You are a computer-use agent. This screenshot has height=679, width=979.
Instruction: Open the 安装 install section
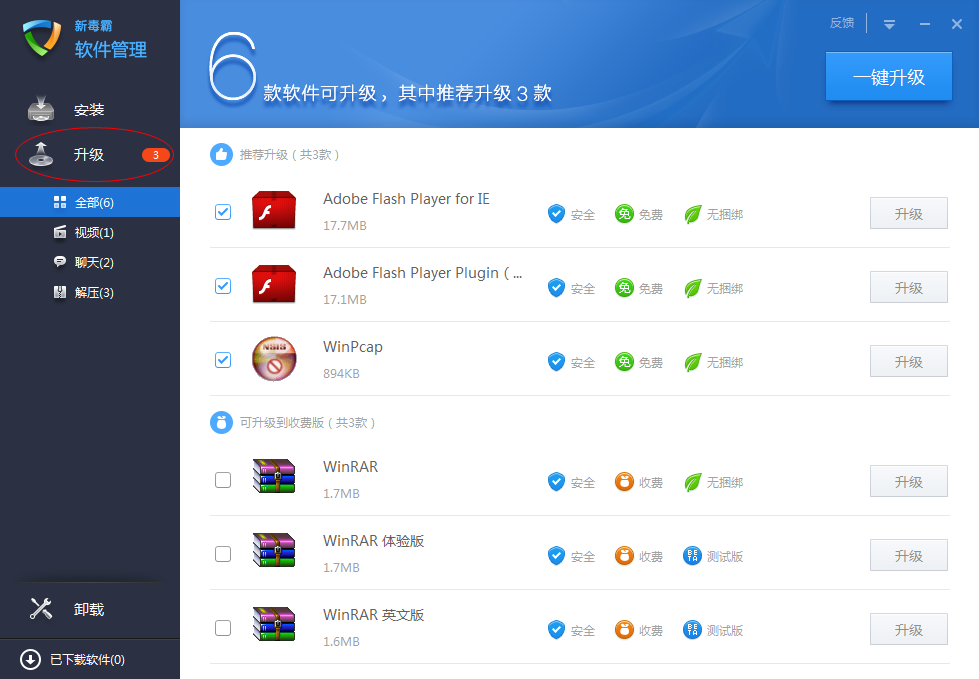90,110
